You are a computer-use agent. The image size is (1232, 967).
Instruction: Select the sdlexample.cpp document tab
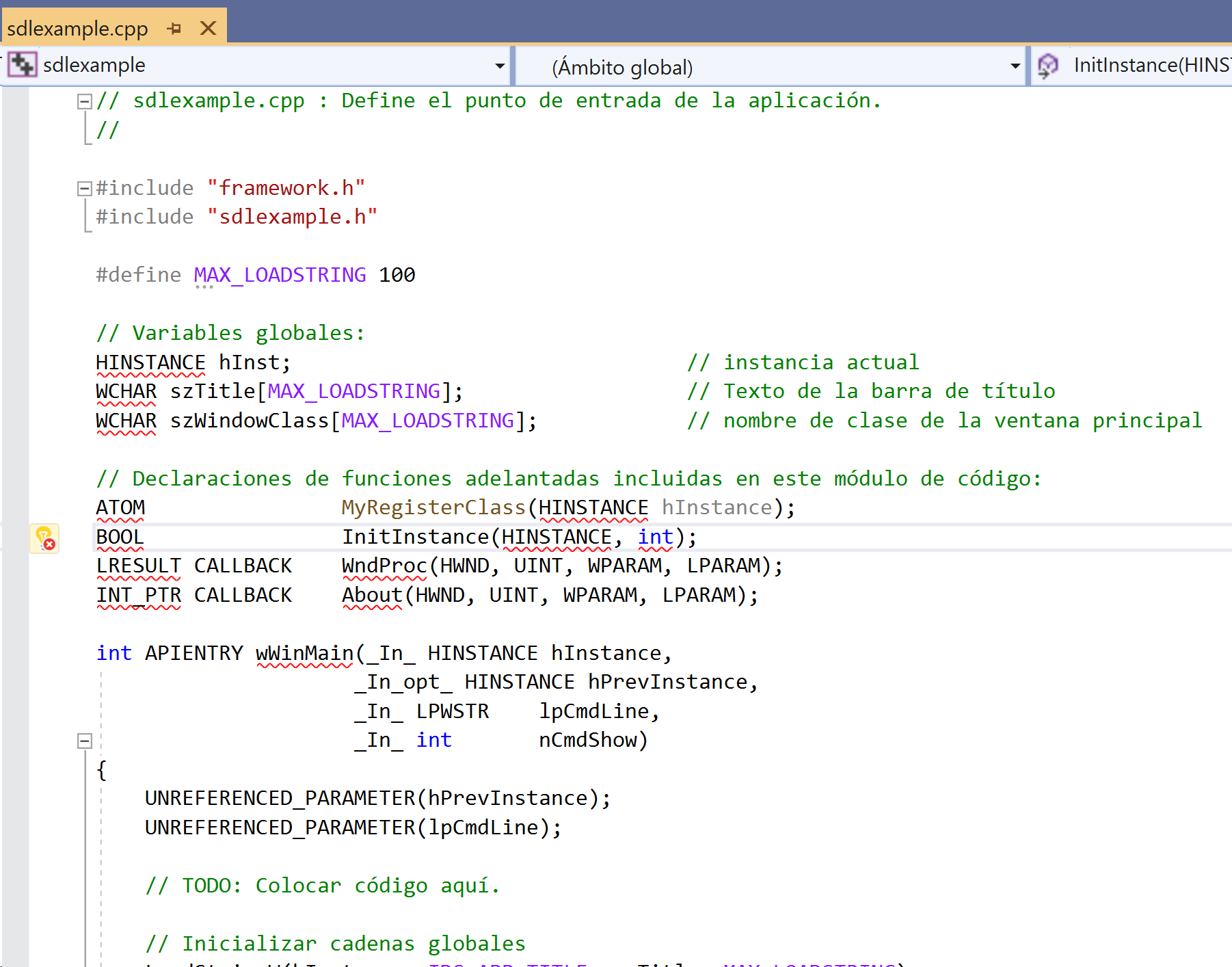[113, 27]
